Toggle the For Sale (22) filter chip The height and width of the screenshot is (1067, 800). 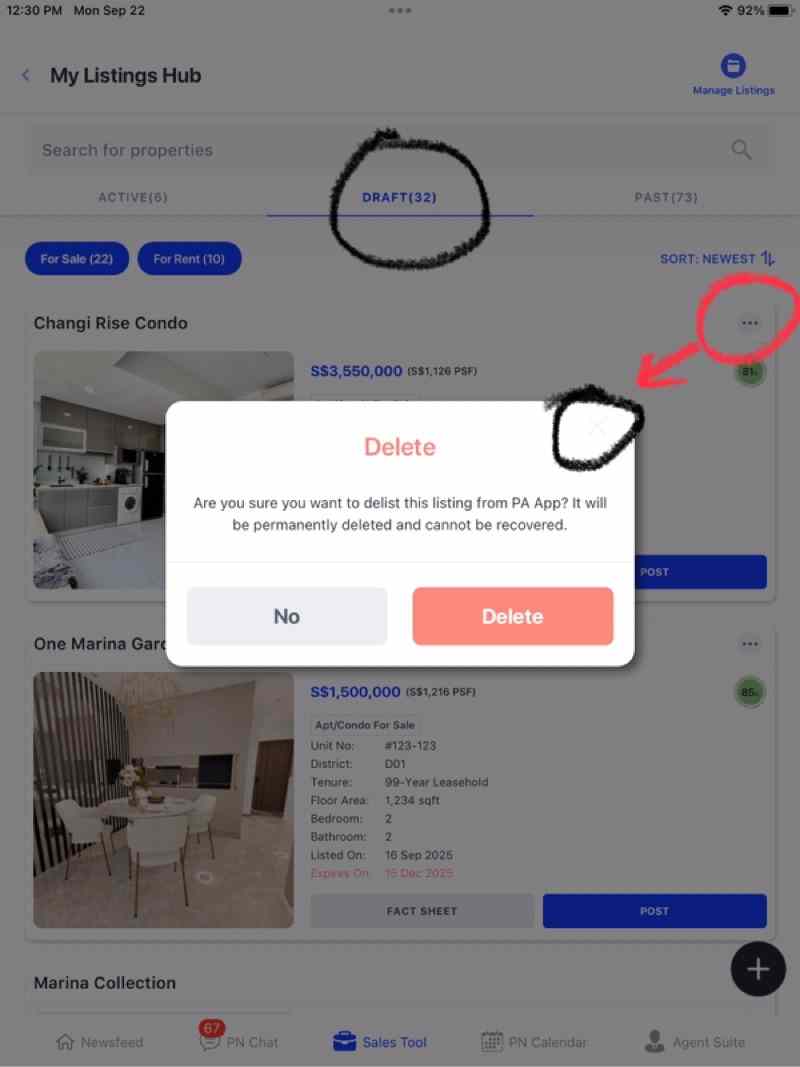point(77,259)
